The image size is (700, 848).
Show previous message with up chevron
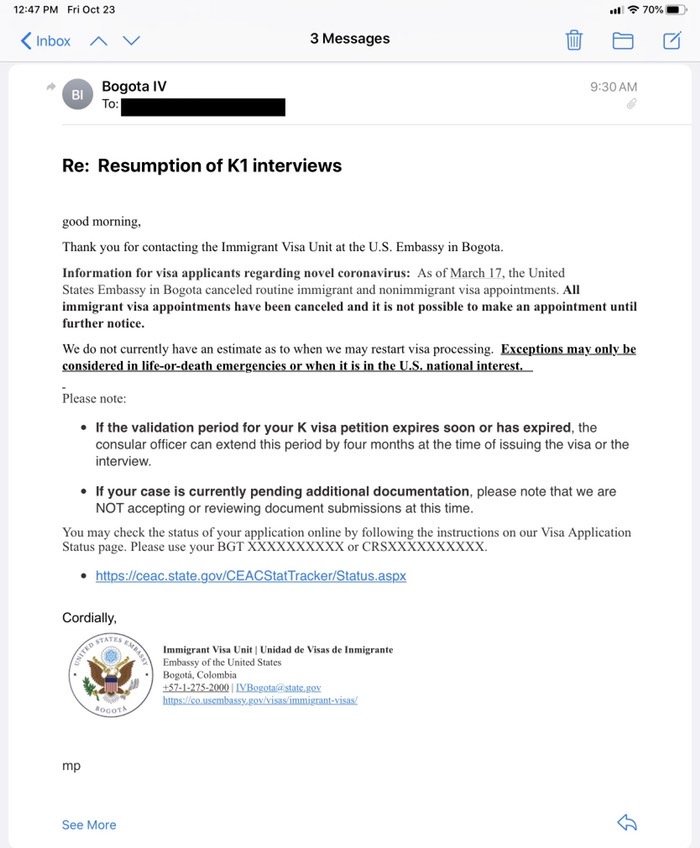tap(98, 41)
